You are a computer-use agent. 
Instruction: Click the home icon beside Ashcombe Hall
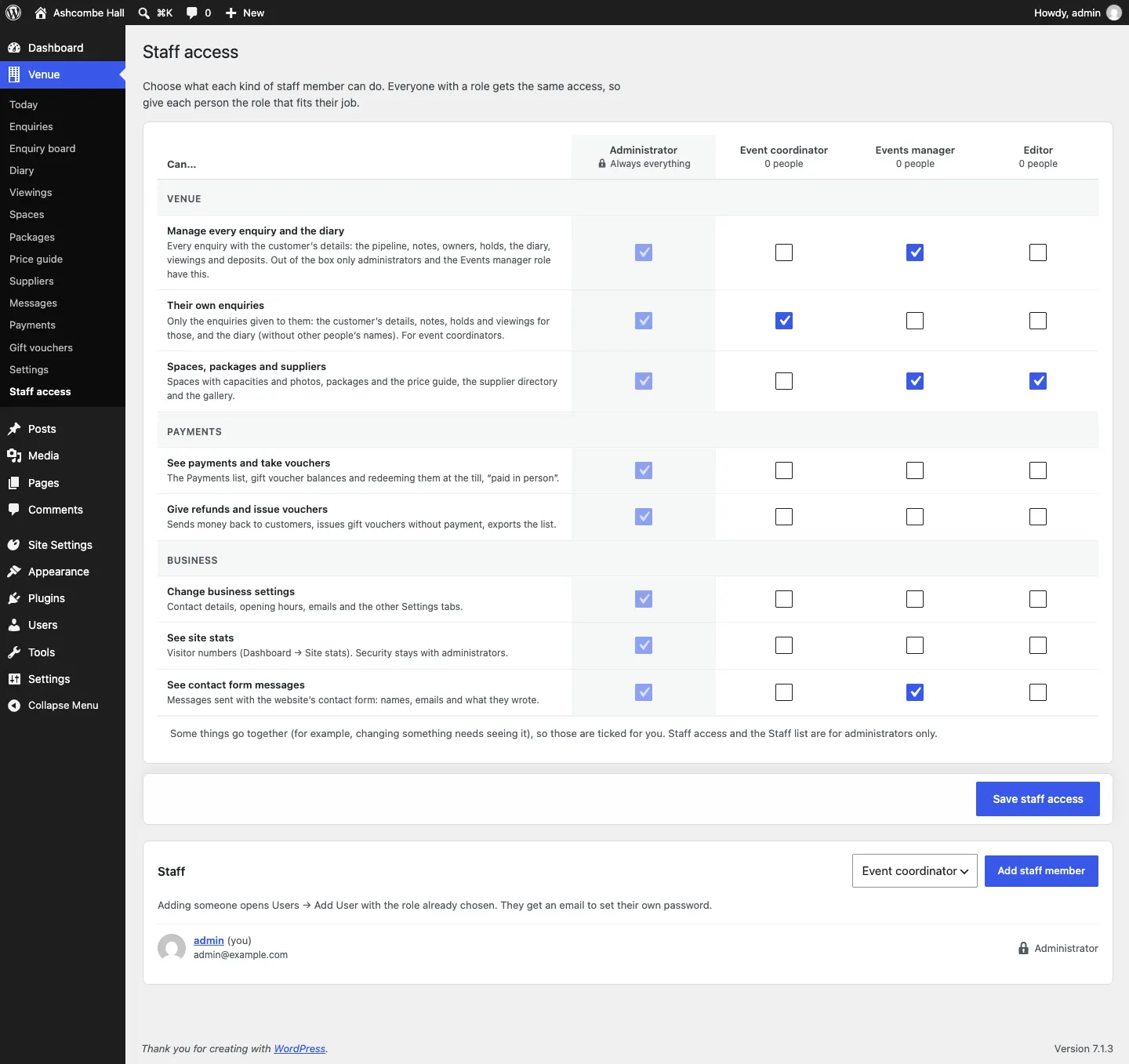coord(41,13)
